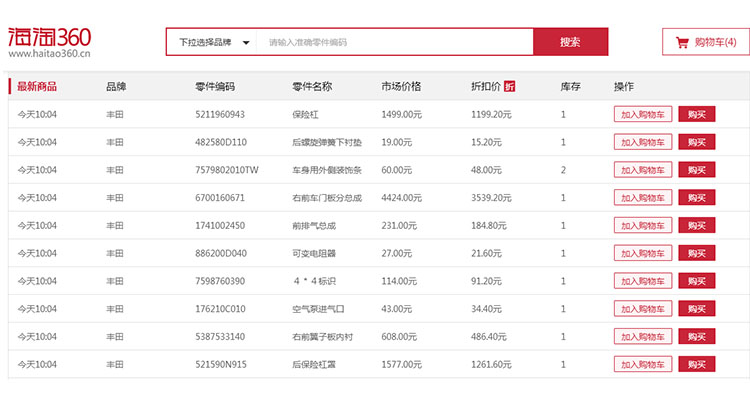The image size is (750, 398).
Task: Select part code 5211960943
Action: [x=220, y=114]
